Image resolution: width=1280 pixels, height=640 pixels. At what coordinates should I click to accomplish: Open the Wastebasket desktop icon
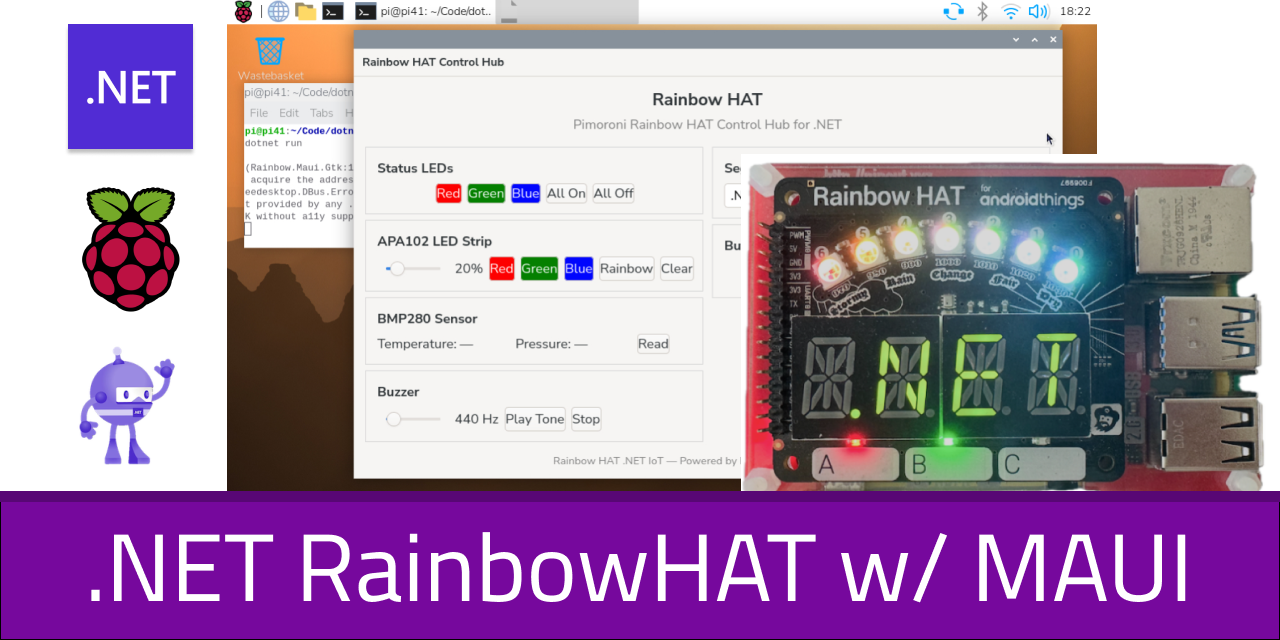tap(270, 58)
